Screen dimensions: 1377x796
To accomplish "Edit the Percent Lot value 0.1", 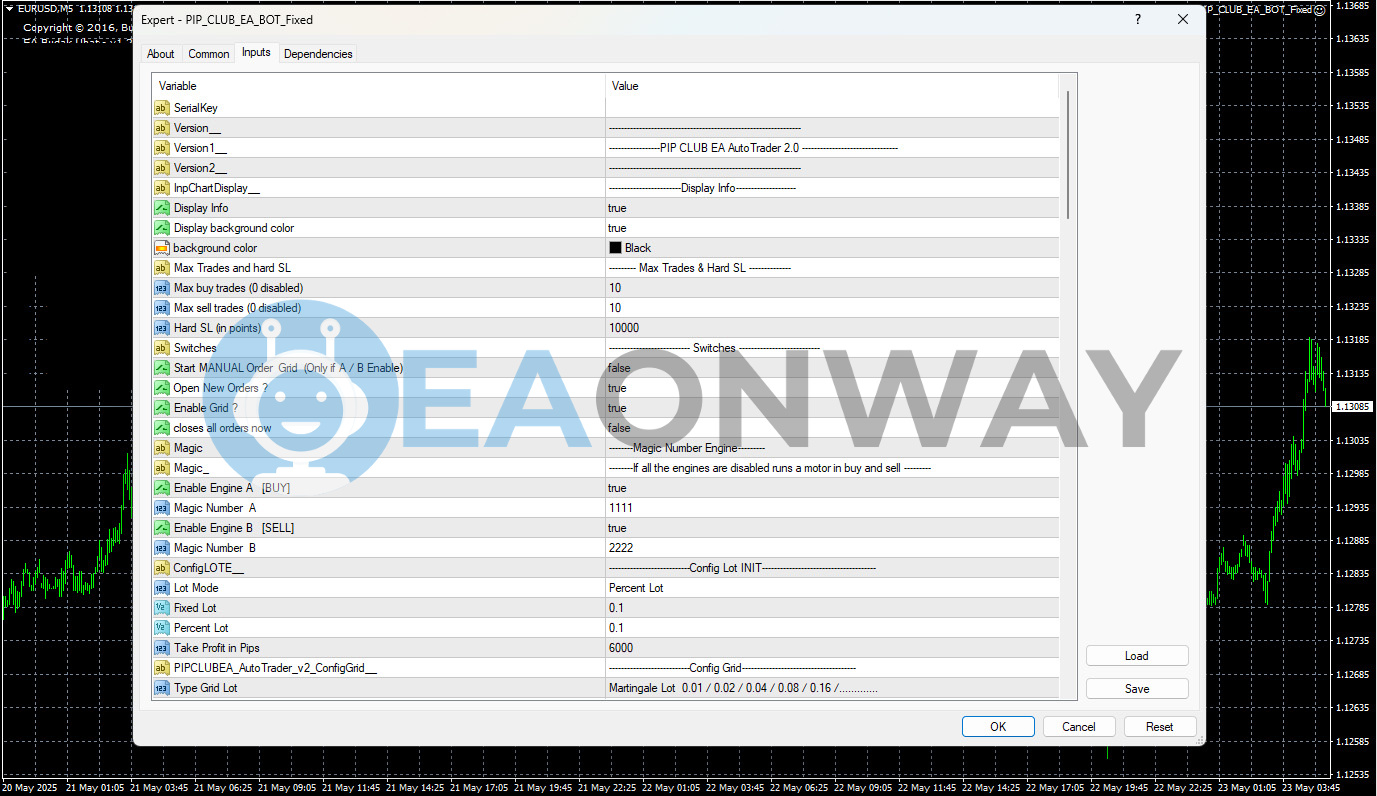I will tap(832, 628).
